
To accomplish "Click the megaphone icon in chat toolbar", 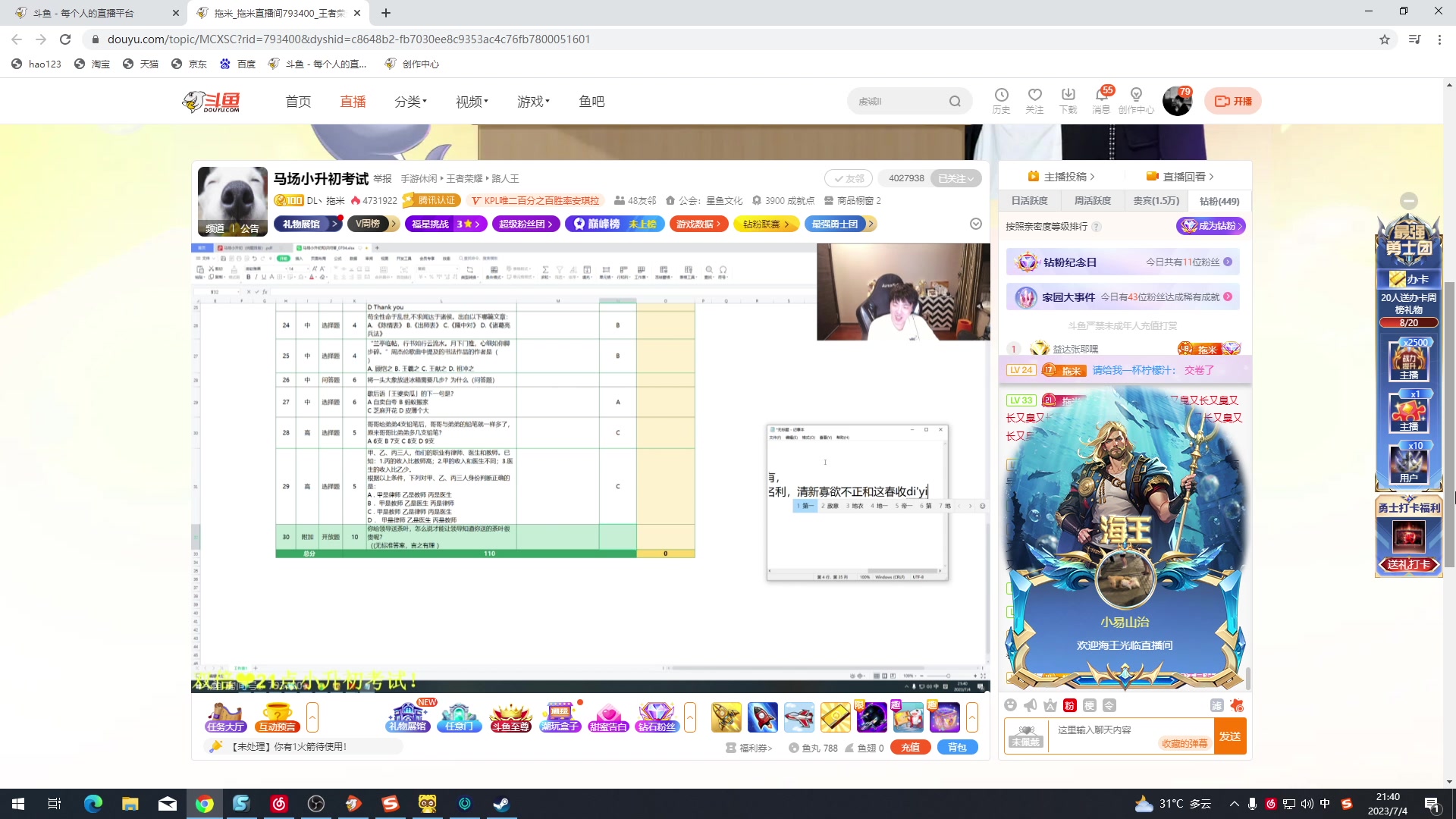I will tap(1030, 705).
